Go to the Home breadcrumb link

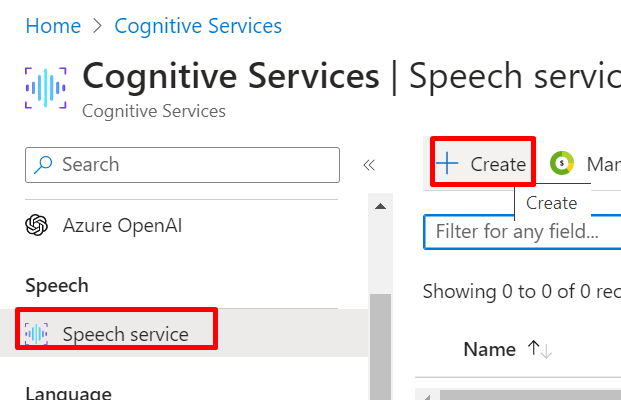53,26
